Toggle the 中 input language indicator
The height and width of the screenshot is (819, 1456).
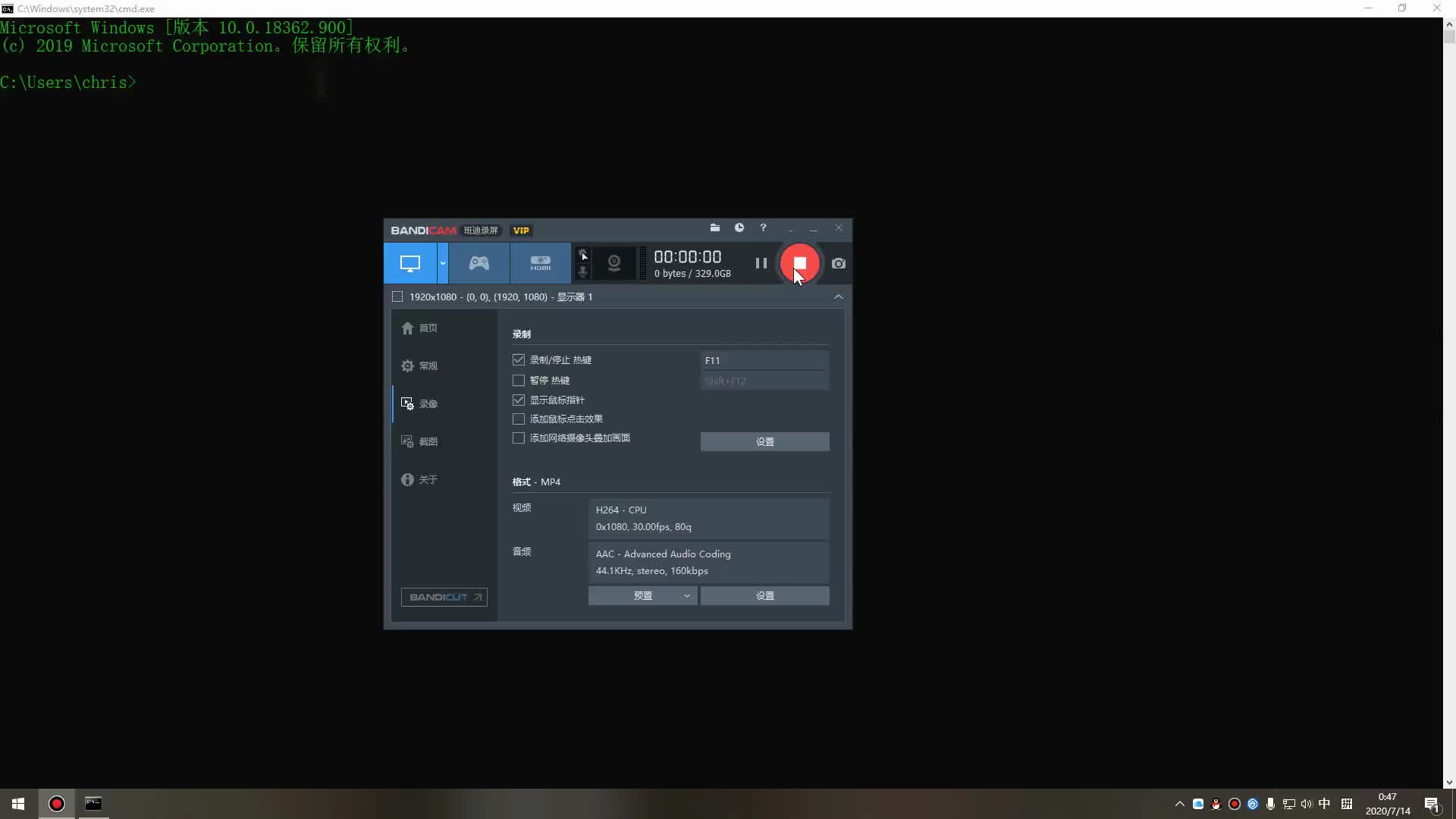coord(1324,804)
